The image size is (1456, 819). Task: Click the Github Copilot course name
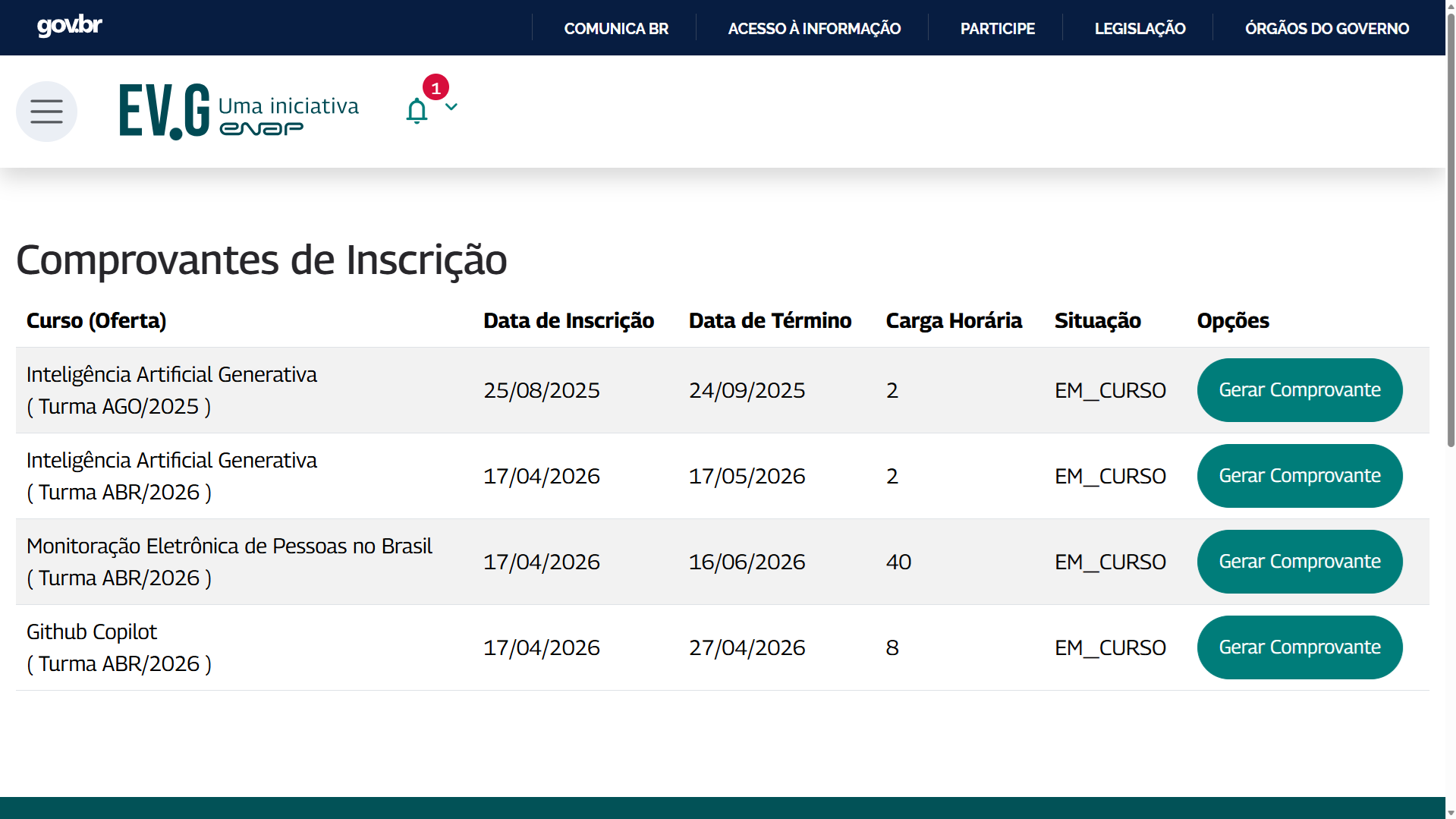click(x=92, y=632)
